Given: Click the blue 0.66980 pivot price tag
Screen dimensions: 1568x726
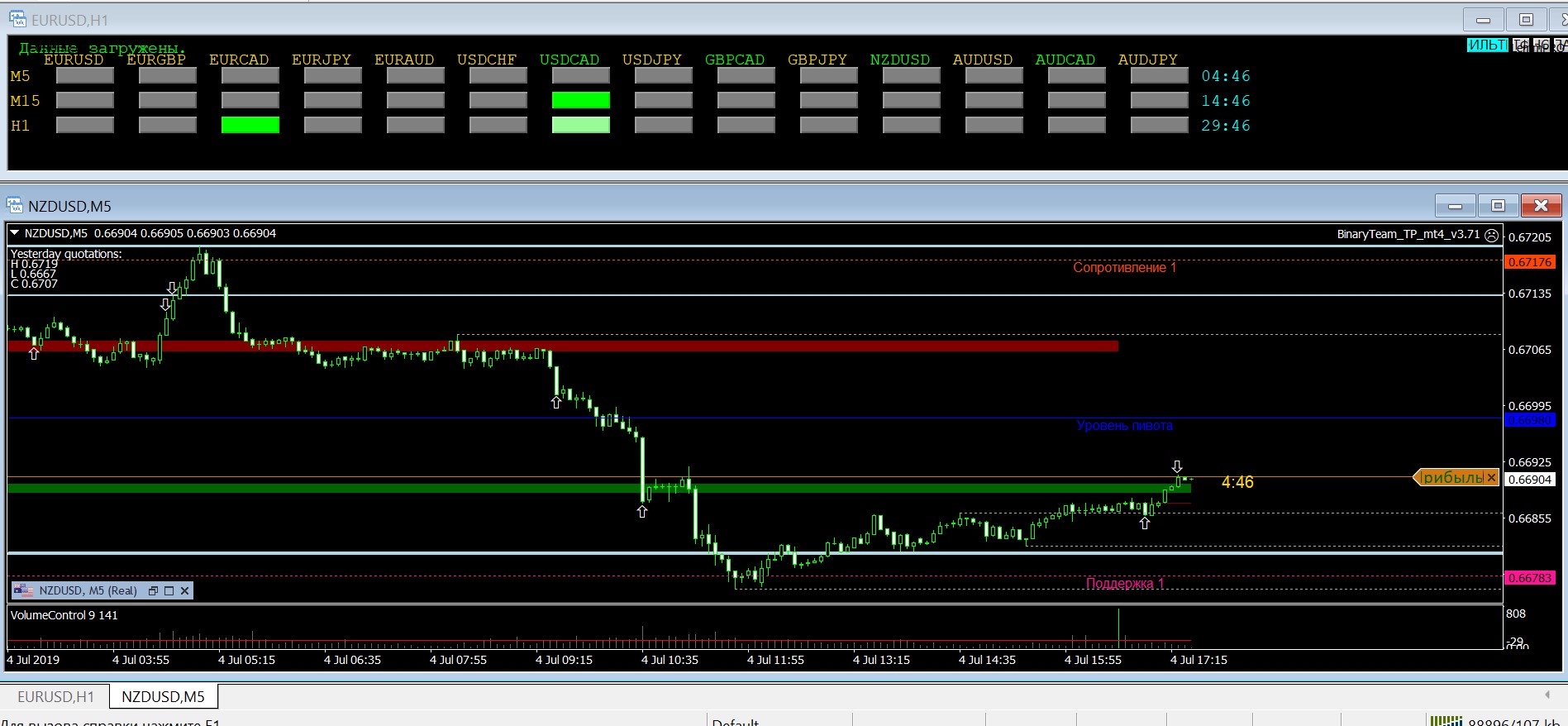Looking at the screenshot, I should 1530,420.
